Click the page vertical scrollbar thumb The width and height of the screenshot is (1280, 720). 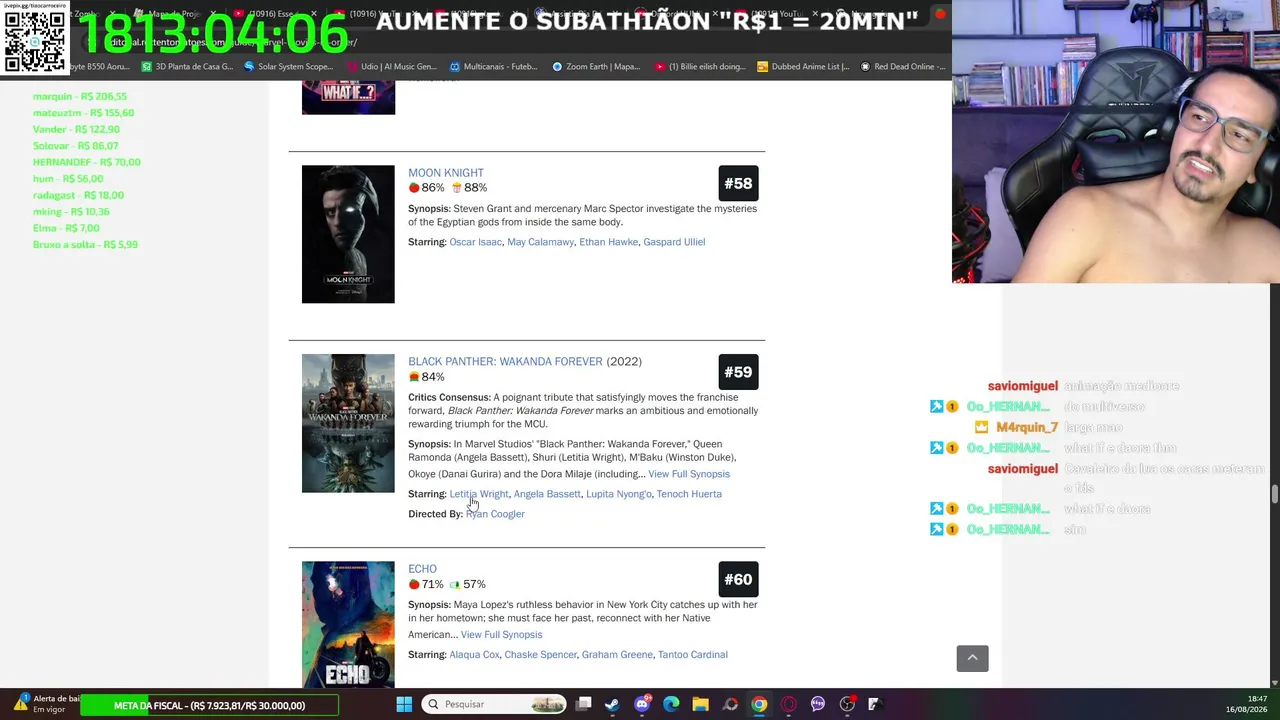1274,495
